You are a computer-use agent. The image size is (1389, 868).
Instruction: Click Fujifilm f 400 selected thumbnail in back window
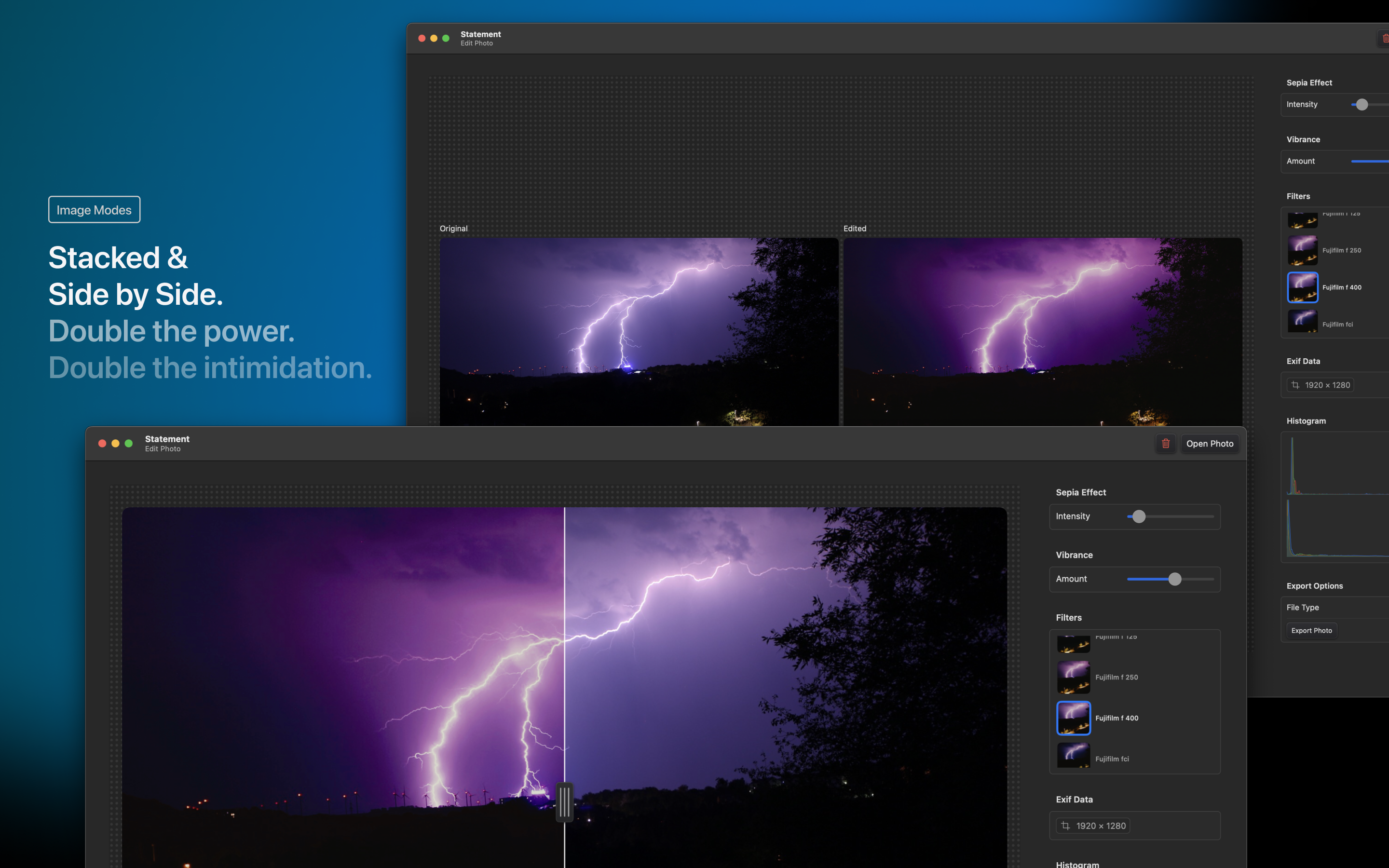click(1302, 287)
